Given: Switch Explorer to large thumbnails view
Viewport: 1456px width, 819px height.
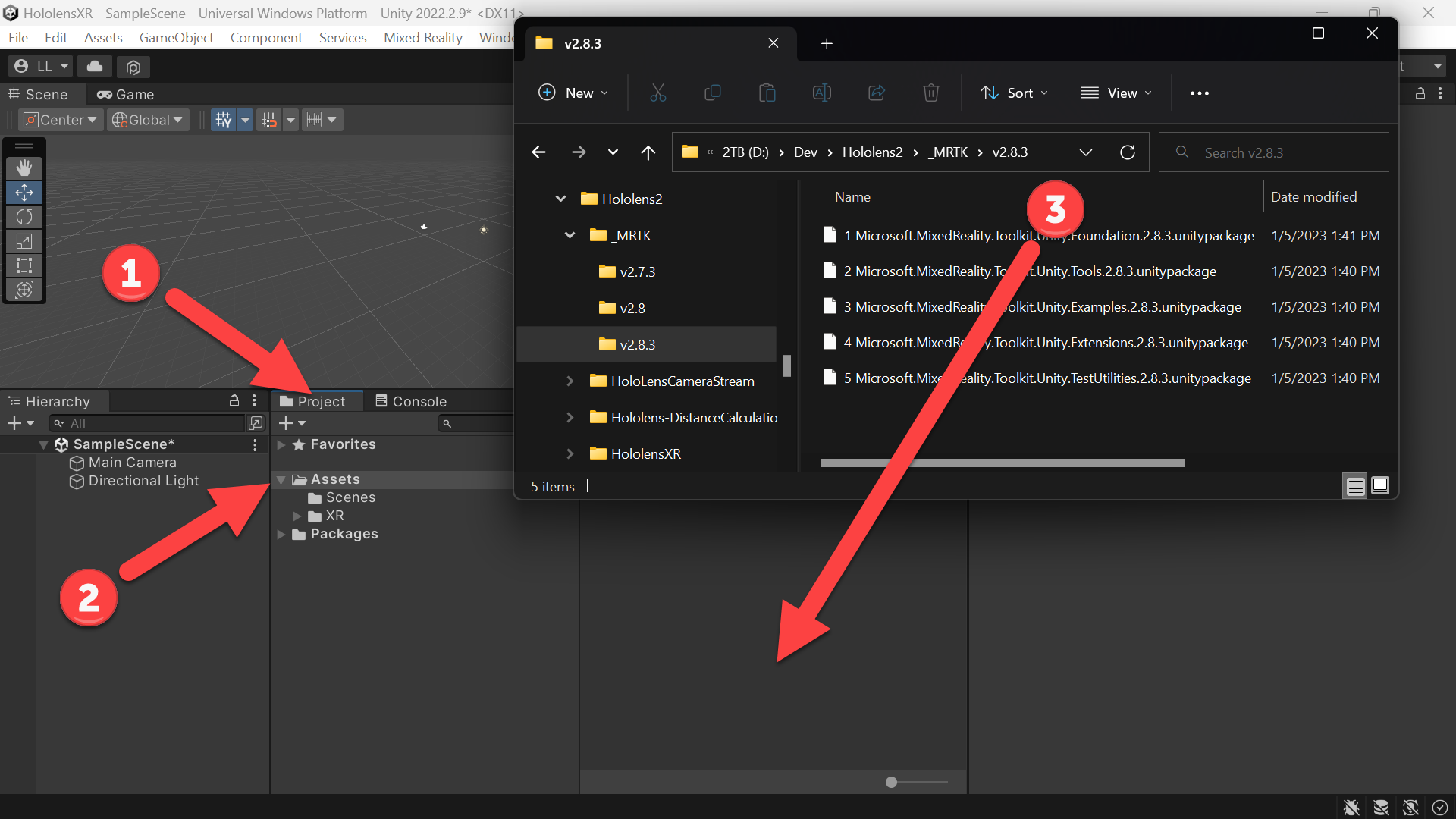Looking at the screenshot, I should tap(1380, 485).
